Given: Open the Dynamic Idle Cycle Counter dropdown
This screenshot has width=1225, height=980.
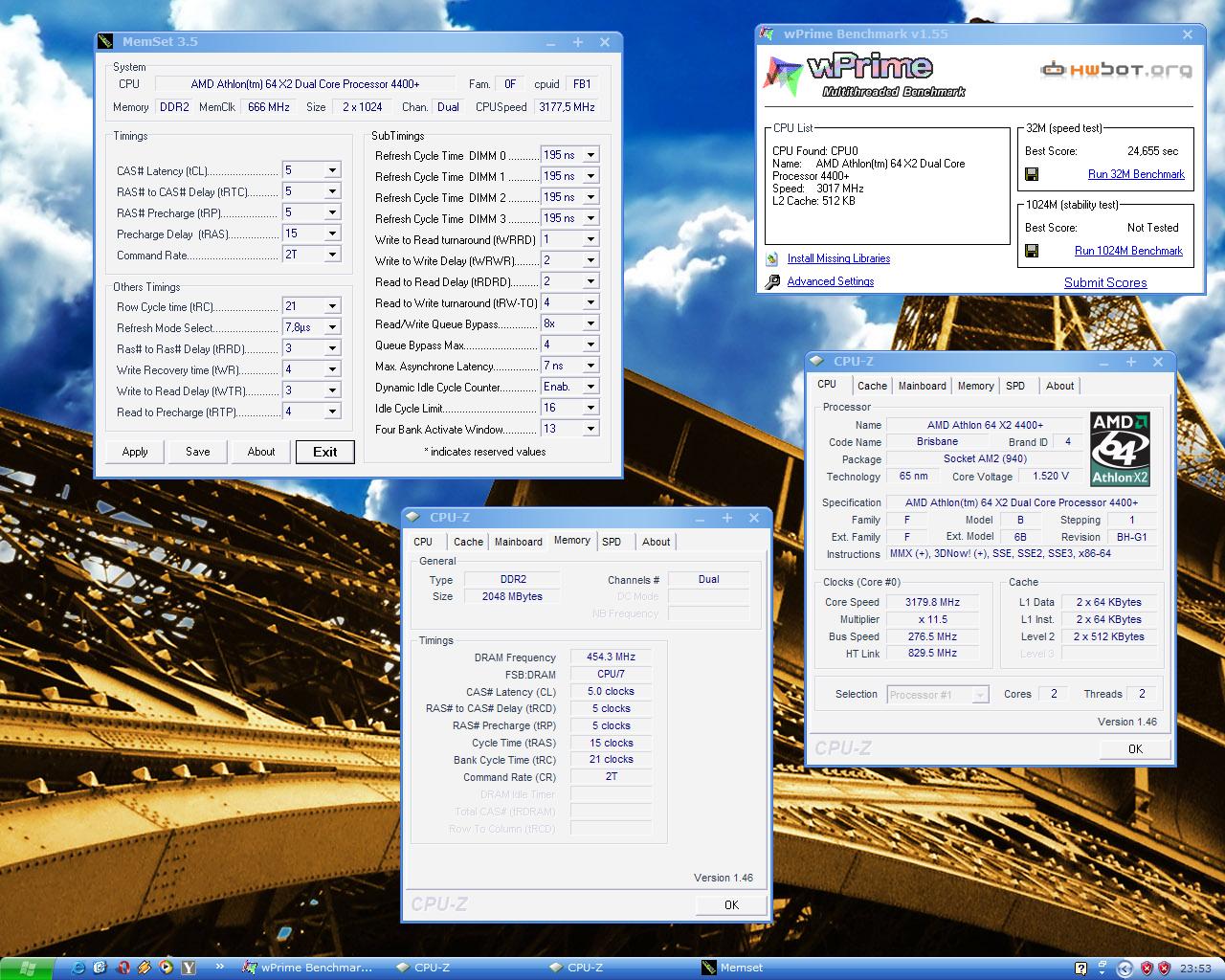Looking at the screenshot, I should click(x=590, y=387).
